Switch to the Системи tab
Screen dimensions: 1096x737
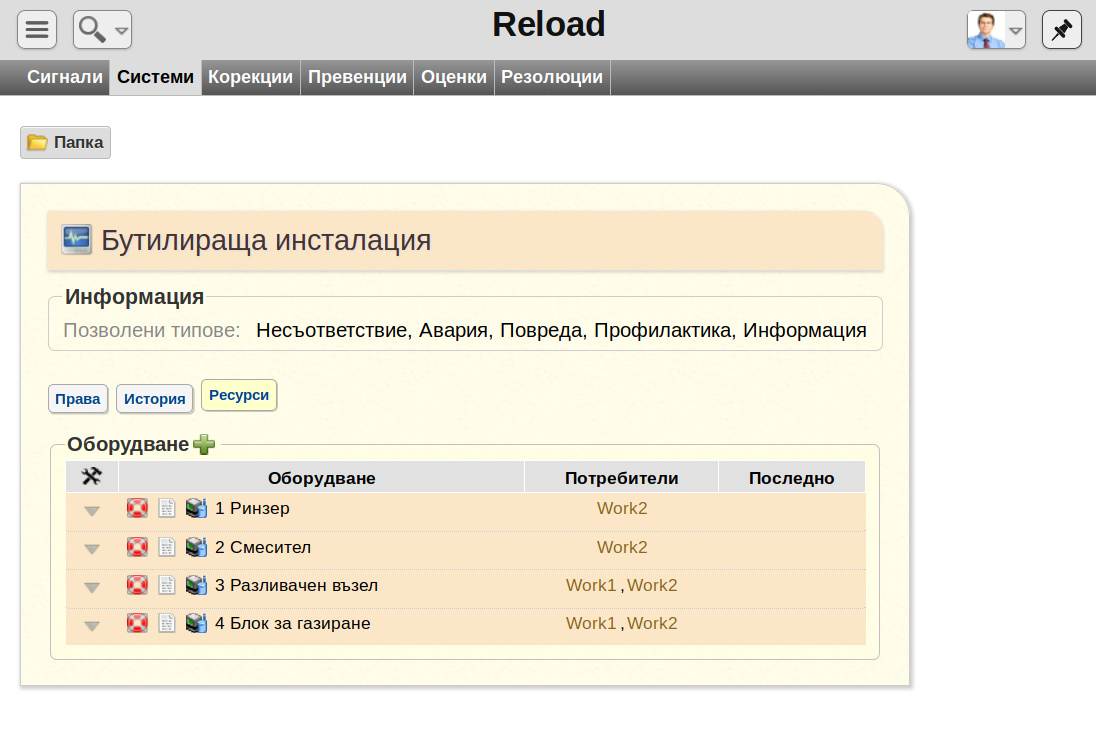point(155,77)
